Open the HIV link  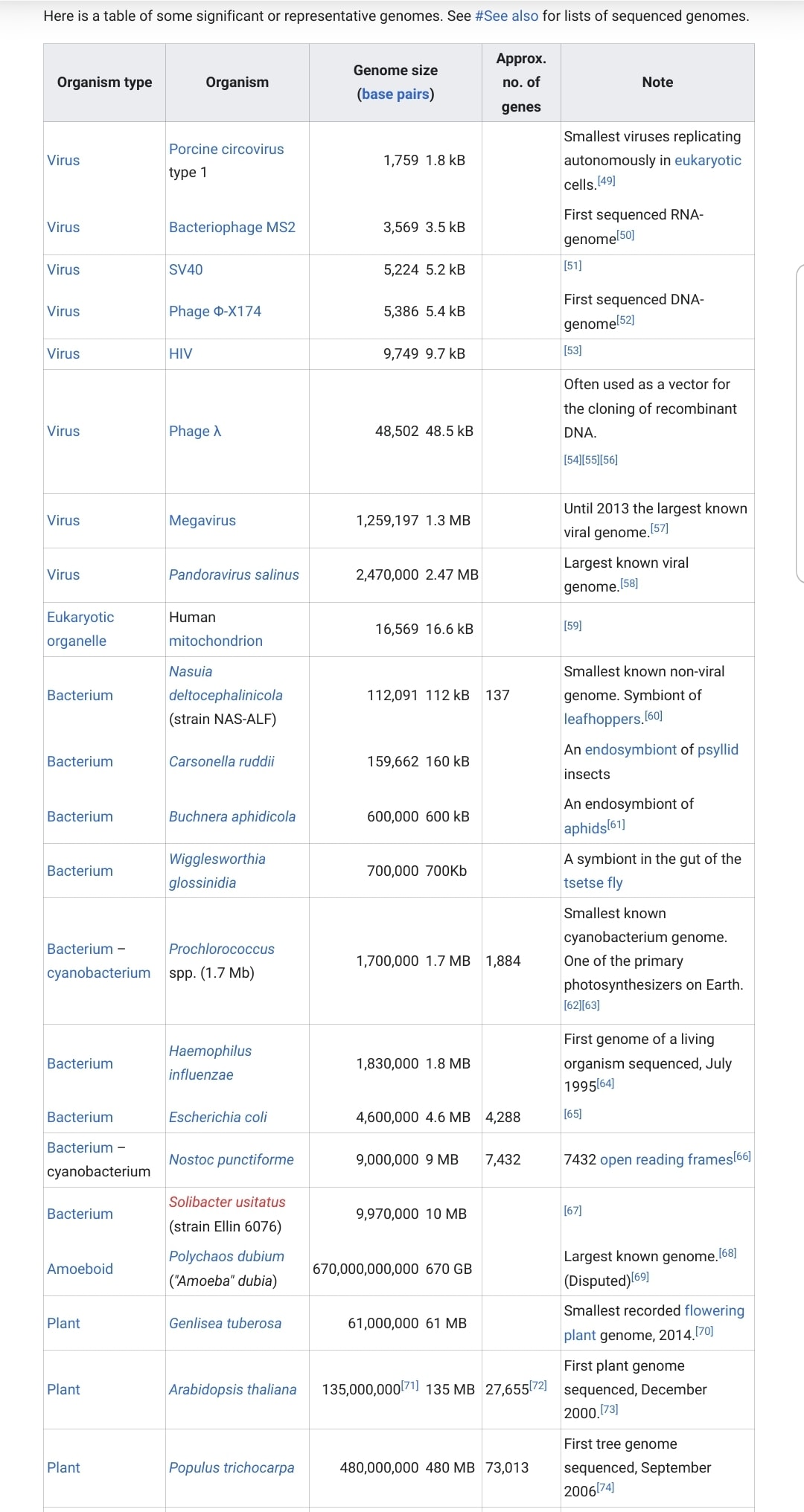[181, 353]
